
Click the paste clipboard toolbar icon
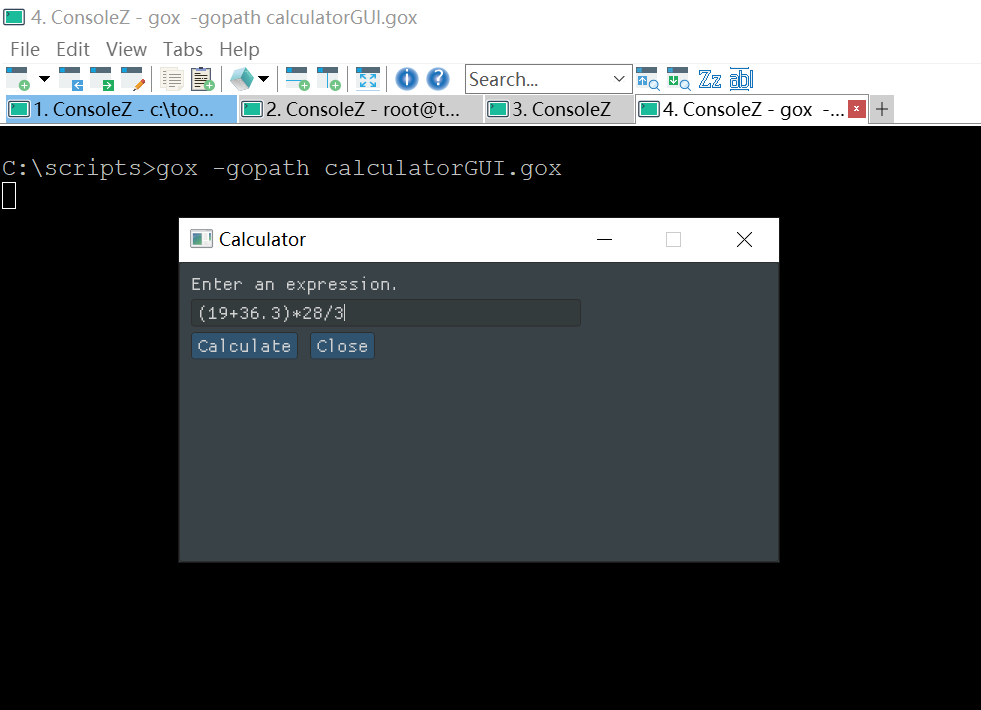203,79
